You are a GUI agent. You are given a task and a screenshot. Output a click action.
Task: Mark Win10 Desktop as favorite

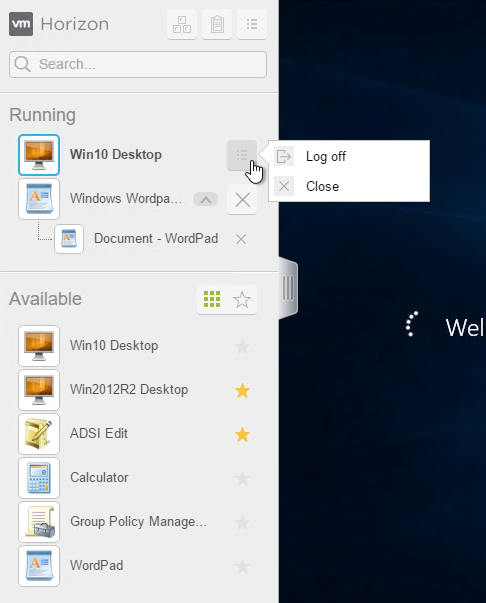[242, 346]
